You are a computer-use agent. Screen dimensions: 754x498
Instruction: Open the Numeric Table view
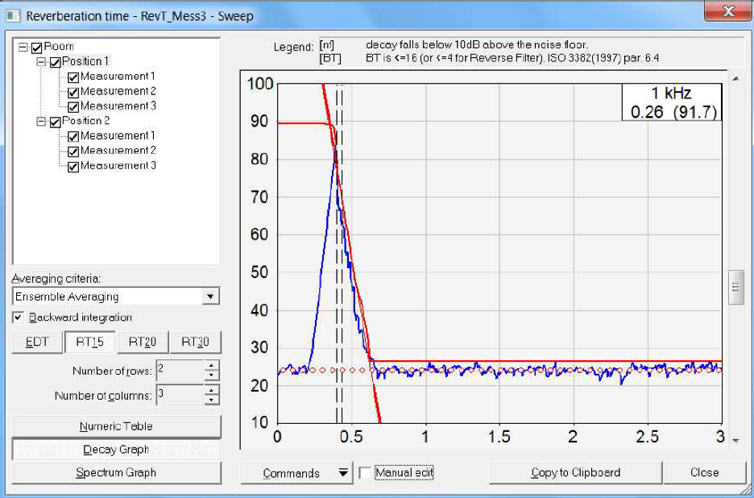[115, 426]
